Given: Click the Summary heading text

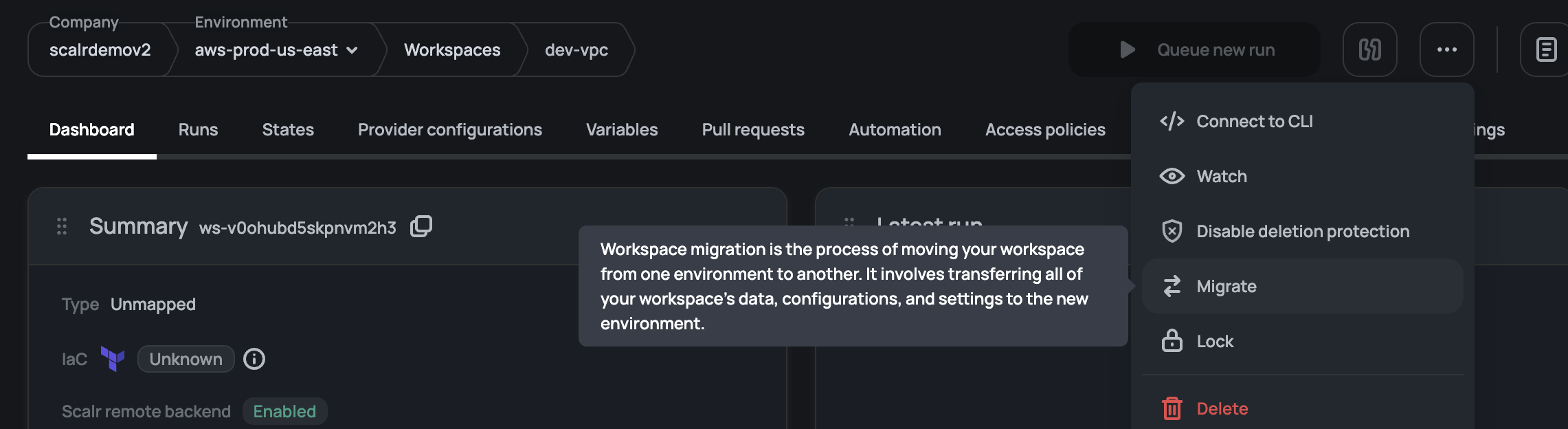Looking at the screenshot, I should click(138, 226).
